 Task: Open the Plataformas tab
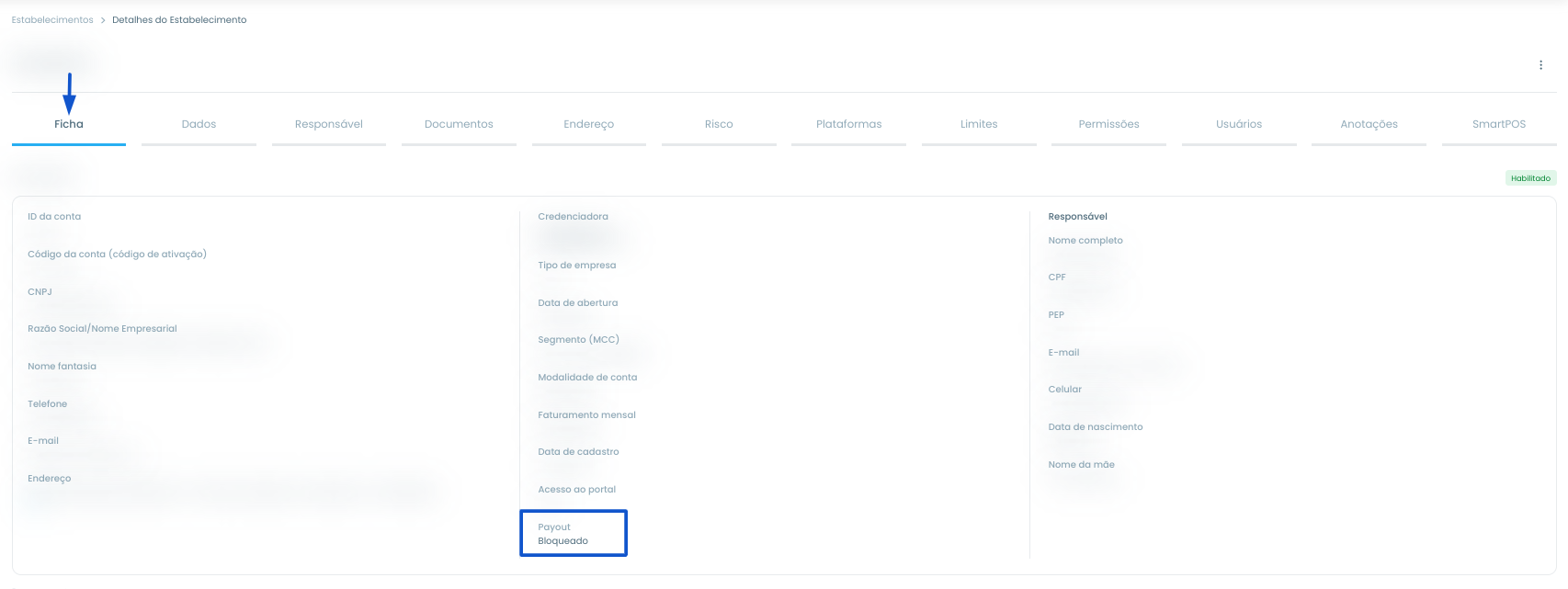point(849,124)
